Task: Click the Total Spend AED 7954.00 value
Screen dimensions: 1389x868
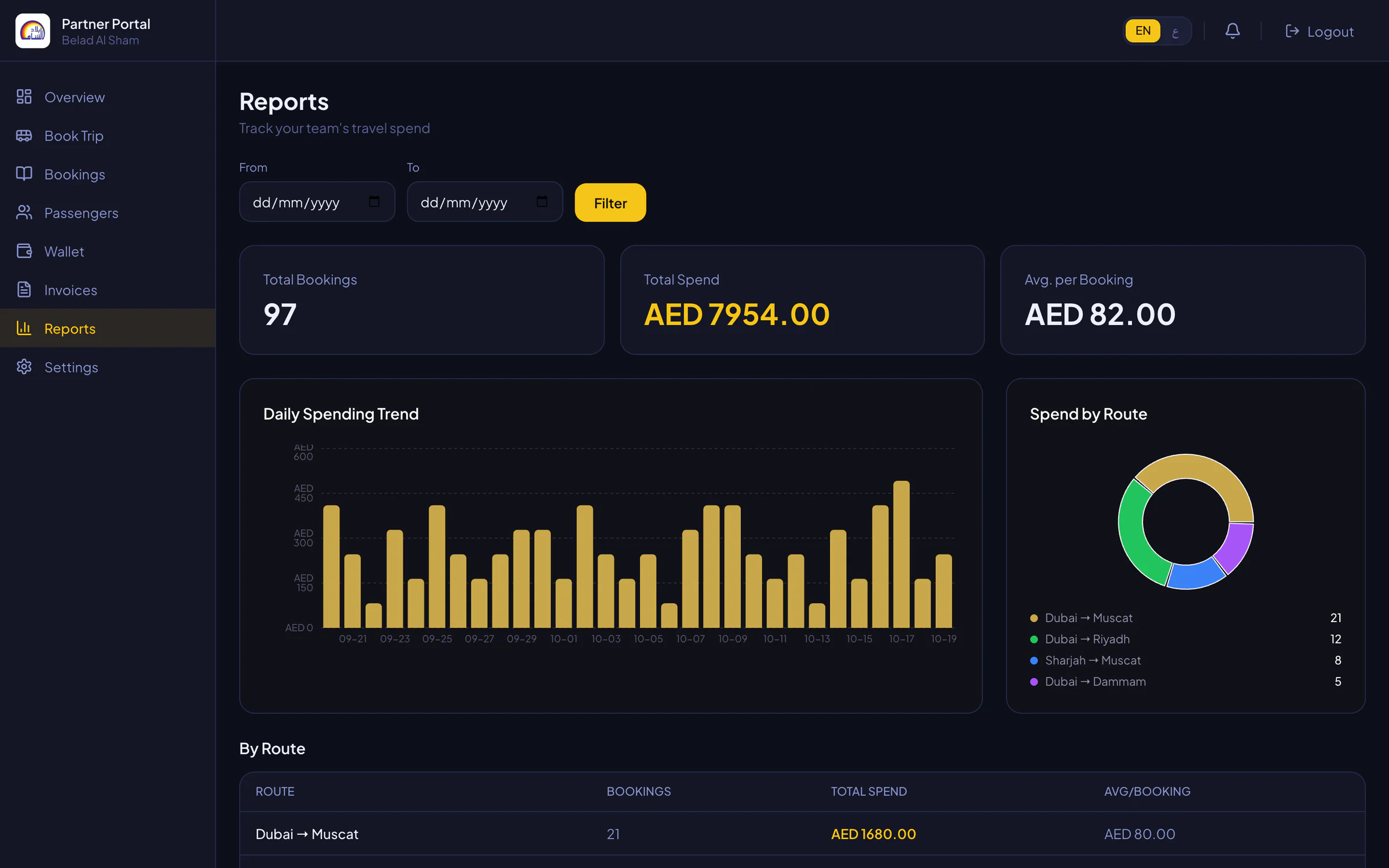Action: pyautogui.click(x=736, y=314)
